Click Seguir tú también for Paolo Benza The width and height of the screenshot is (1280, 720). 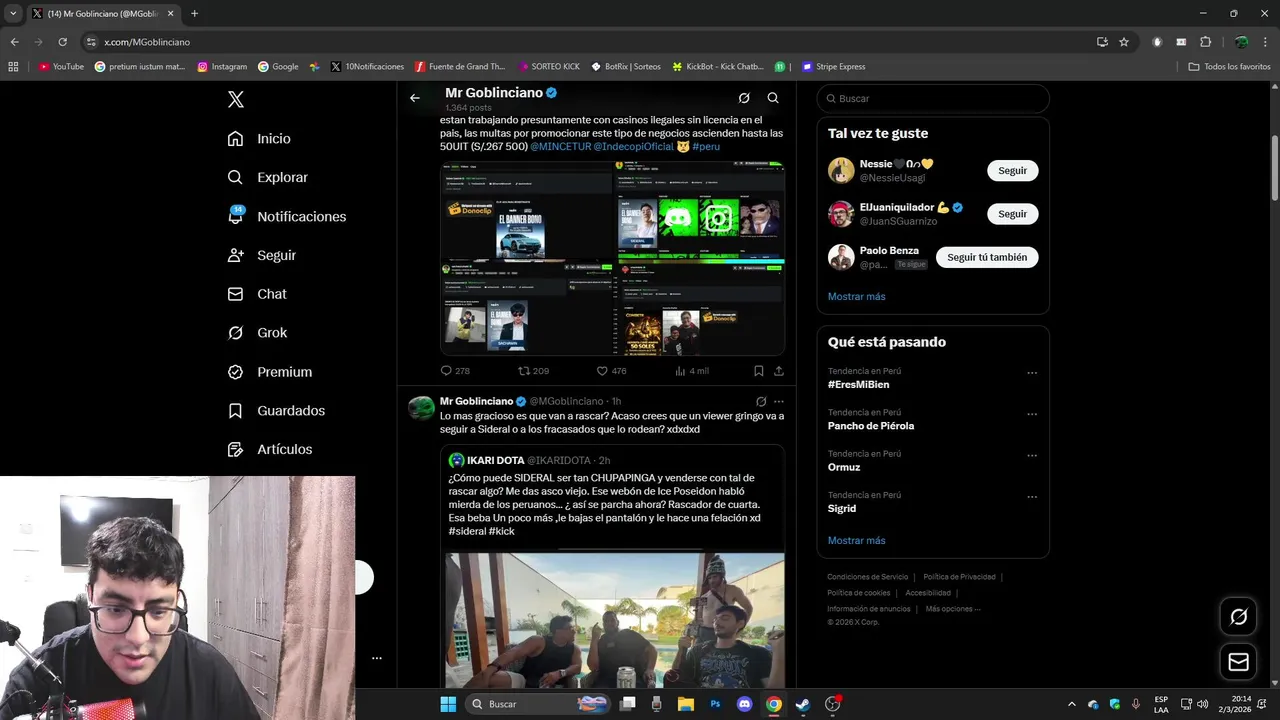pos(987,257)
